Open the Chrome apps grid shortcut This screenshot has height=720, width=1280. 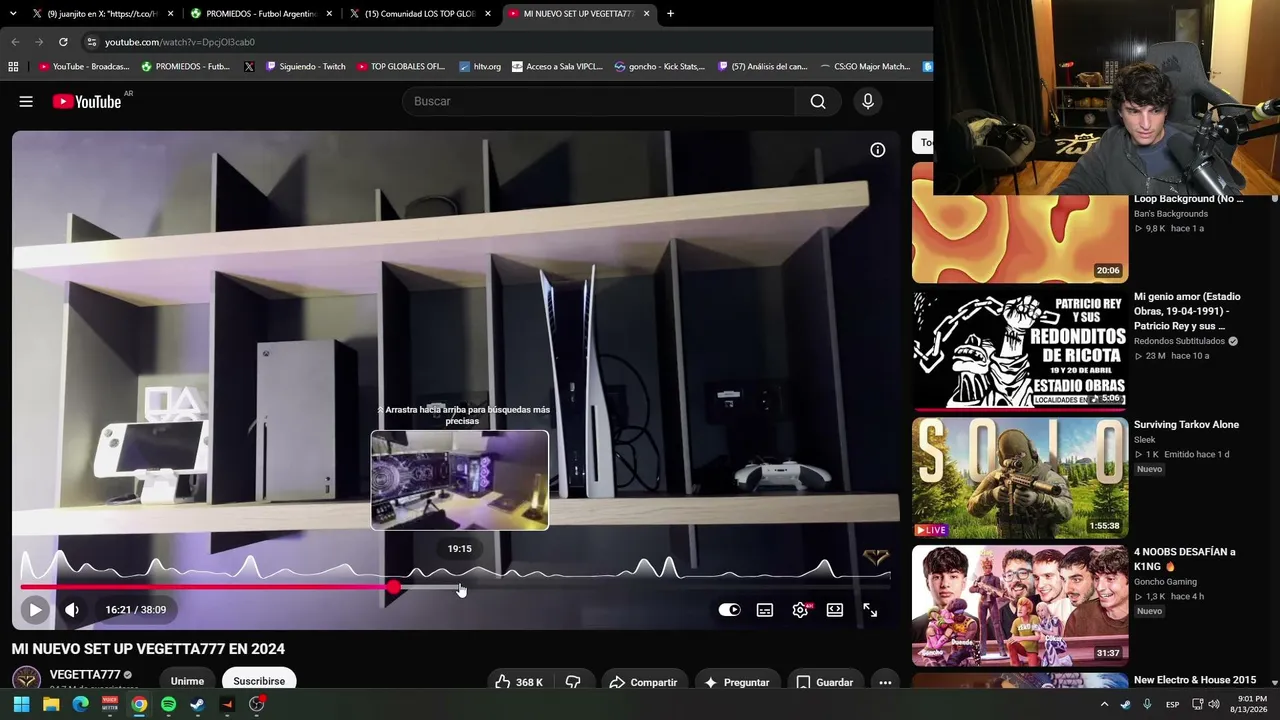pyautogui.click(x=13, y=67)
